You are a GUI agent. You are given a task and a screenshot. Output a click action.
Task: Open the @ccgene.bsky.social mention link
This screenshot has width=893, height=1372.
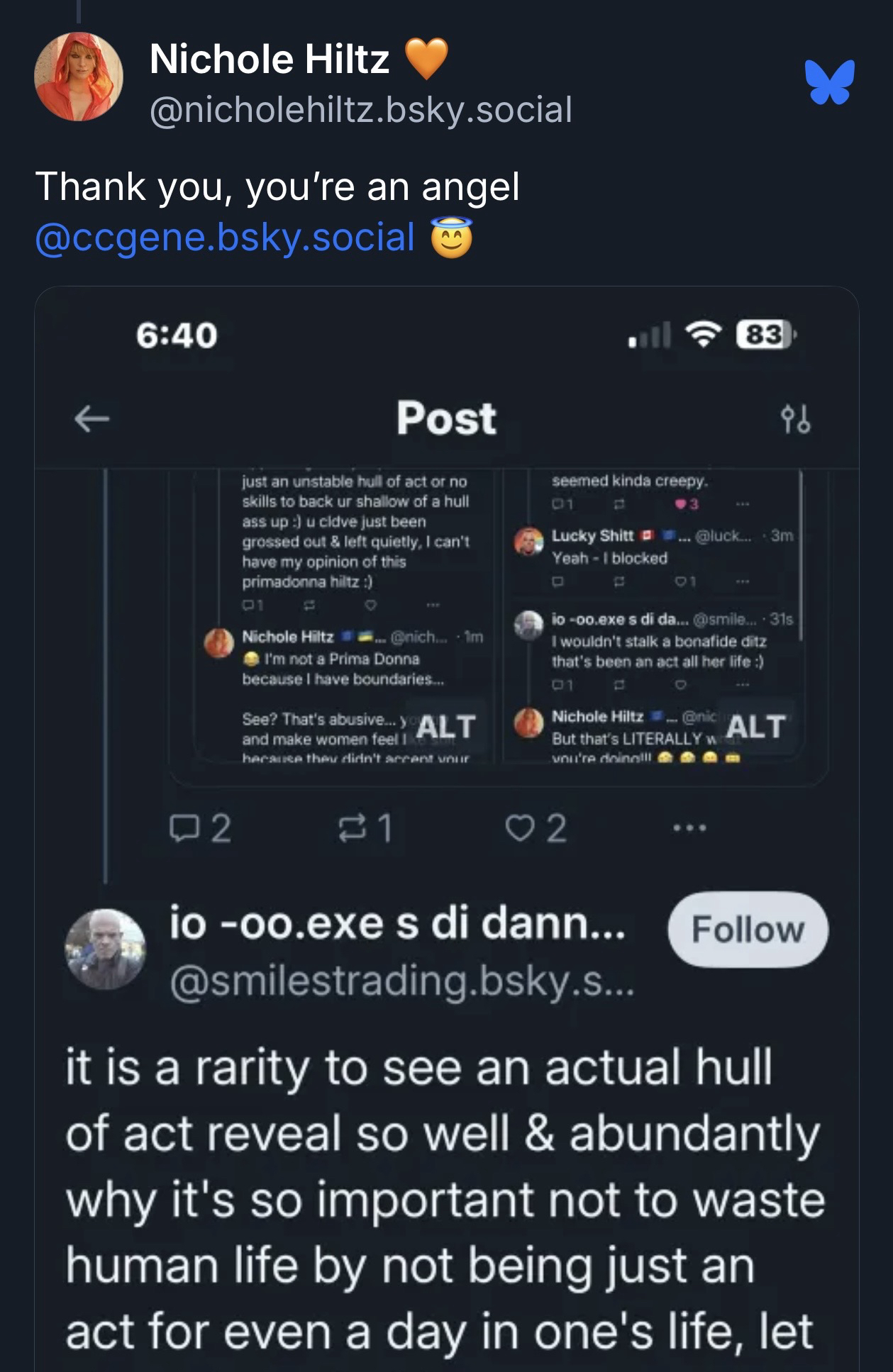pyautogui.click(x=225, y=237)
